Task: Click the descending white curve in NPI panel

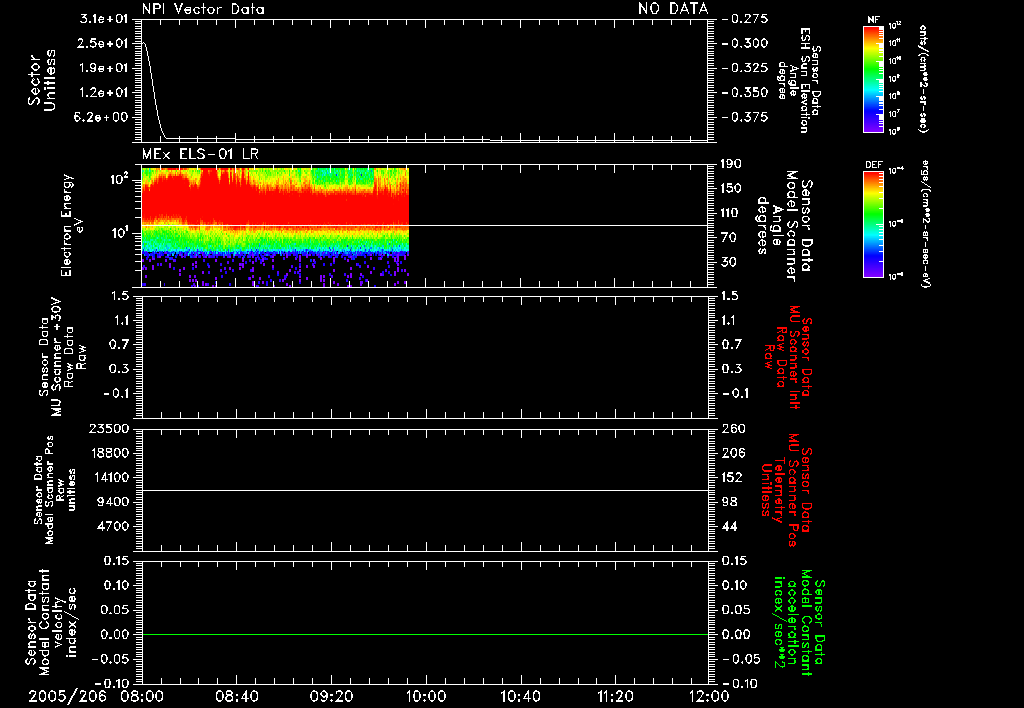Action: pos(154,89)
